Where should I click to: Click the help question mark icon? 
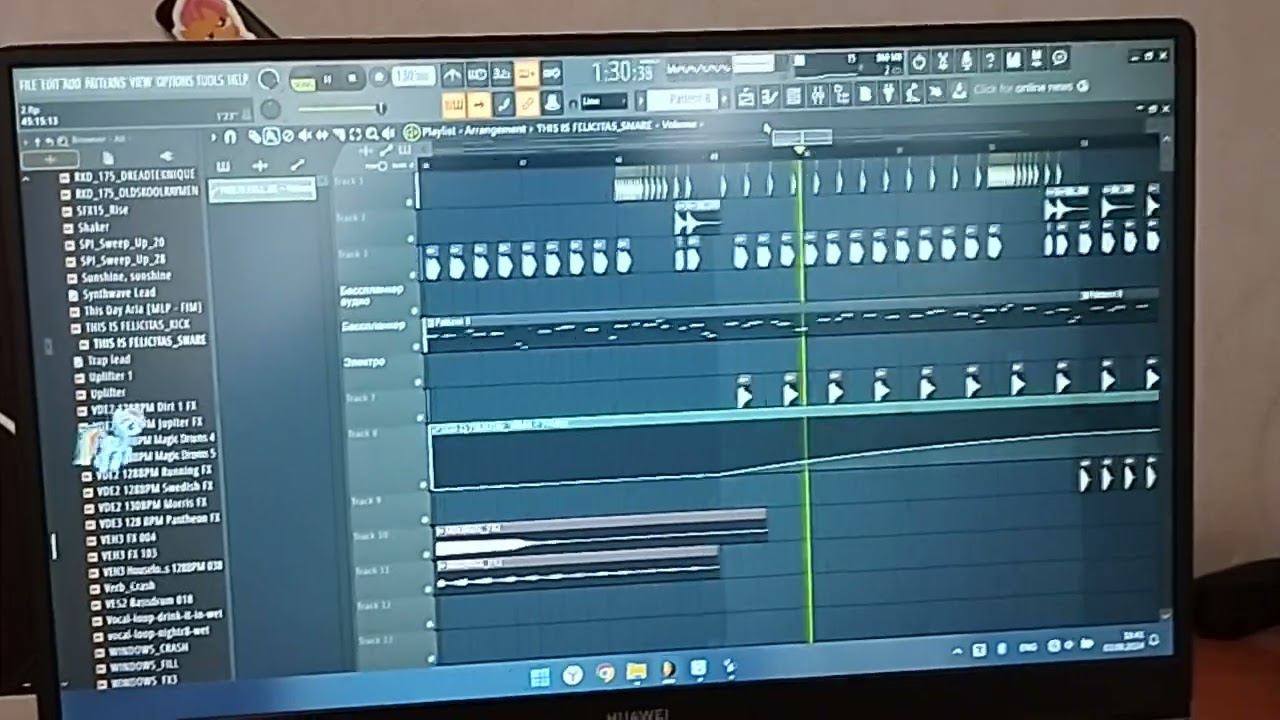tap(990, 59)
